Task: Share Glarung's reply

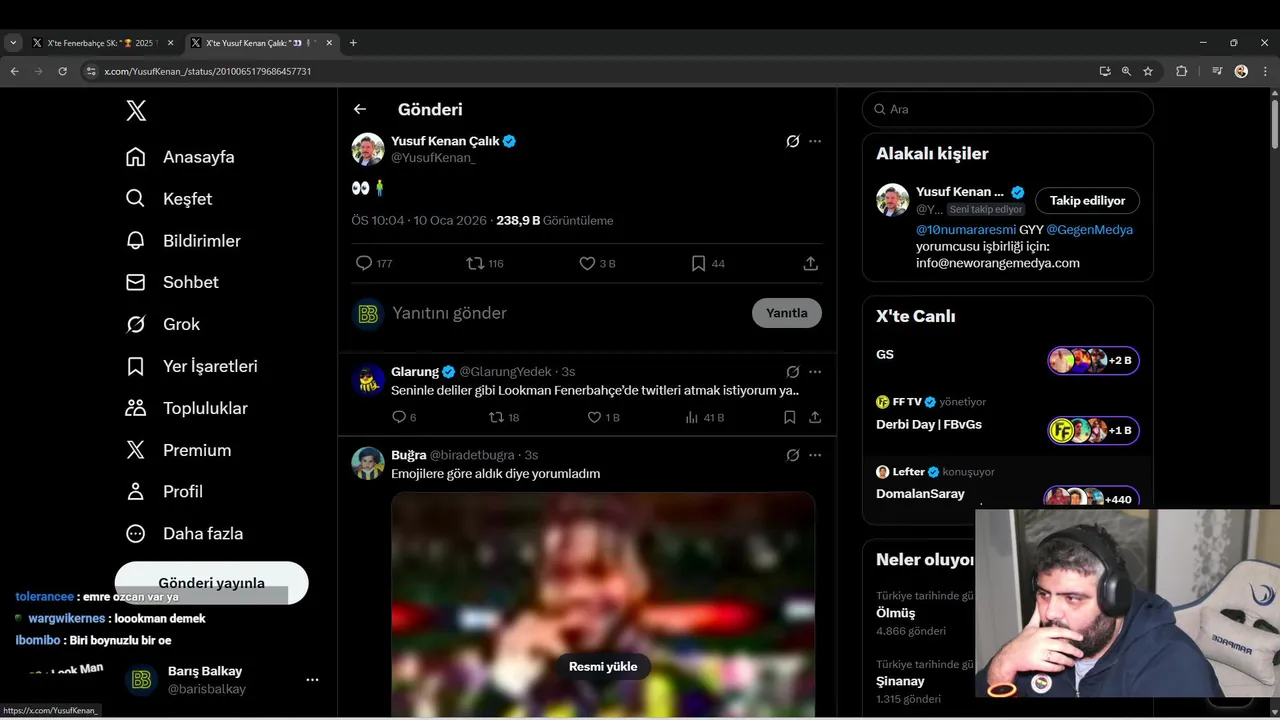Action: click(815, 417)
